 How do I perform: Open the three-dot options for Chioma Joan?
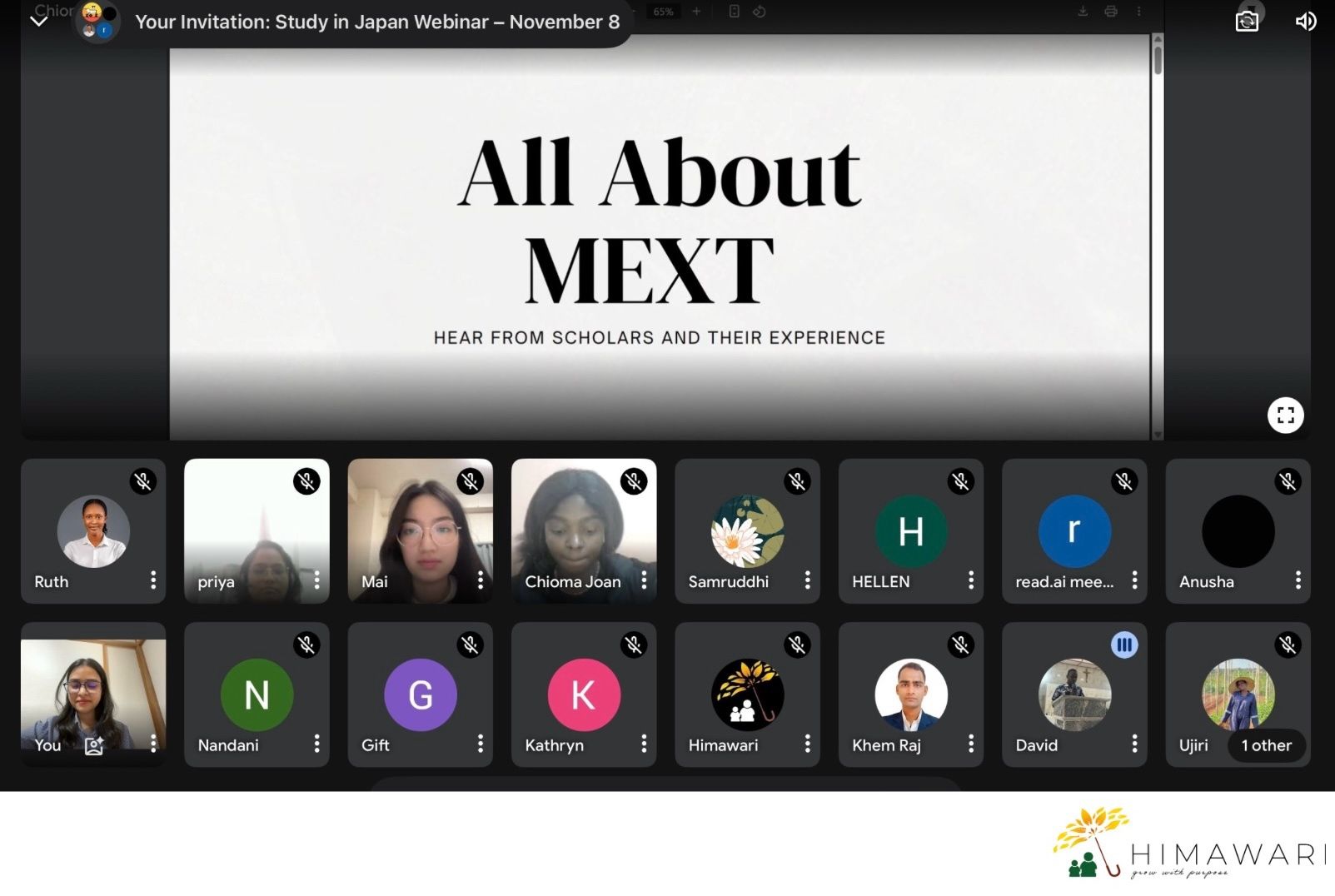(644, 580)
